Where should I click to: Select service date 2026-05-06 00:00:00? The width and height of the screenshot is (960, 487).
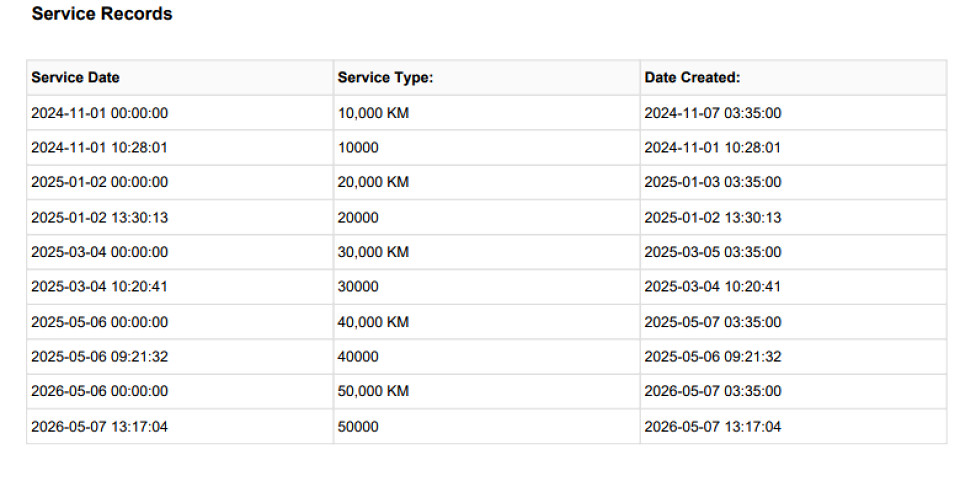(99, 391)
